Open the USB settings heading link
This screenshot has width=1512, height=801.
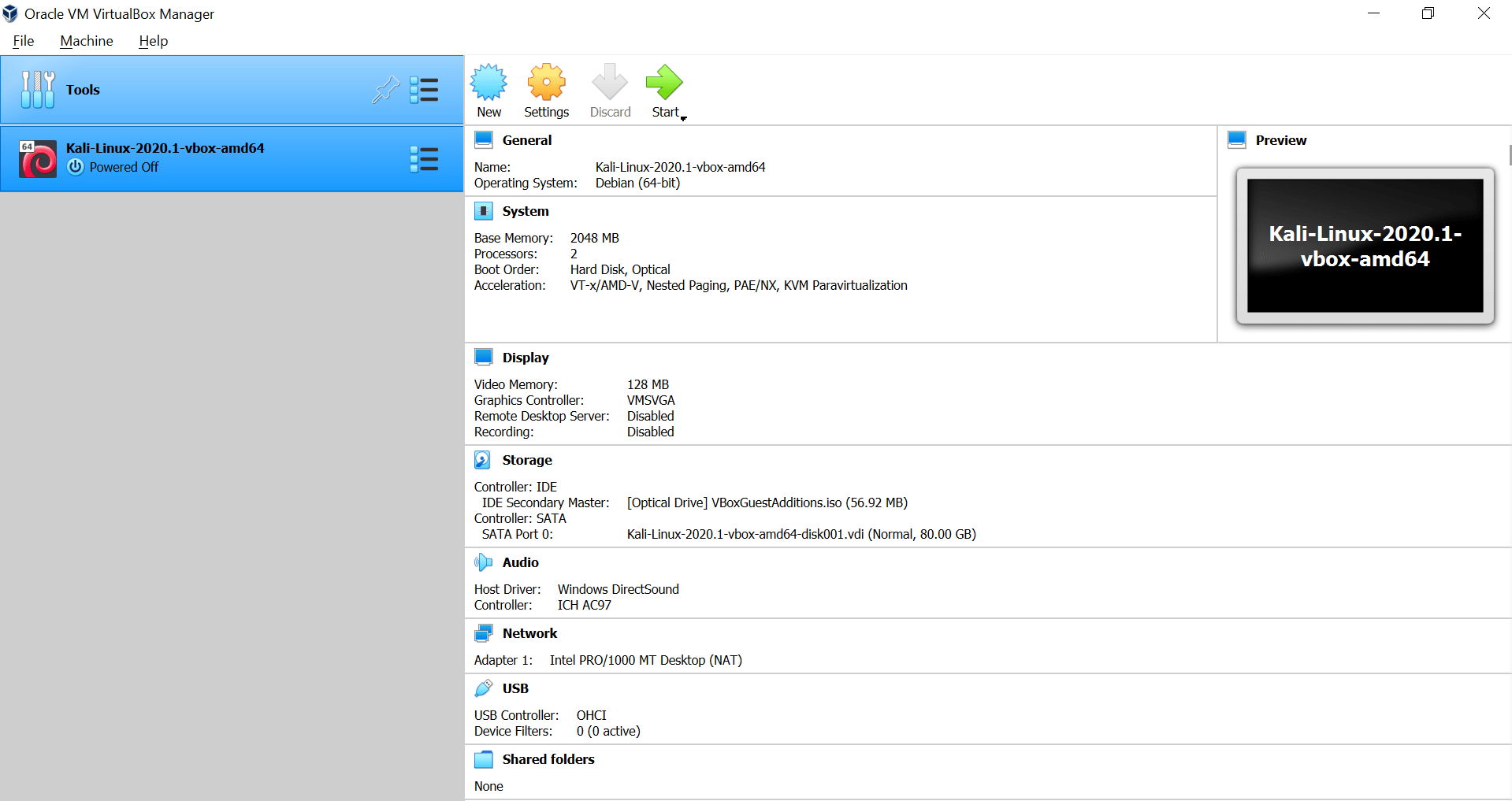coord(515,688)
